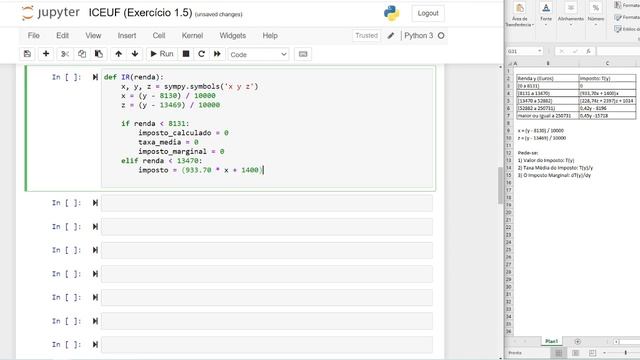This screenshot has height=360, width=640.
Task: Select Excel cell with 'Renda y (Euros)'
Action: [547, 78]
